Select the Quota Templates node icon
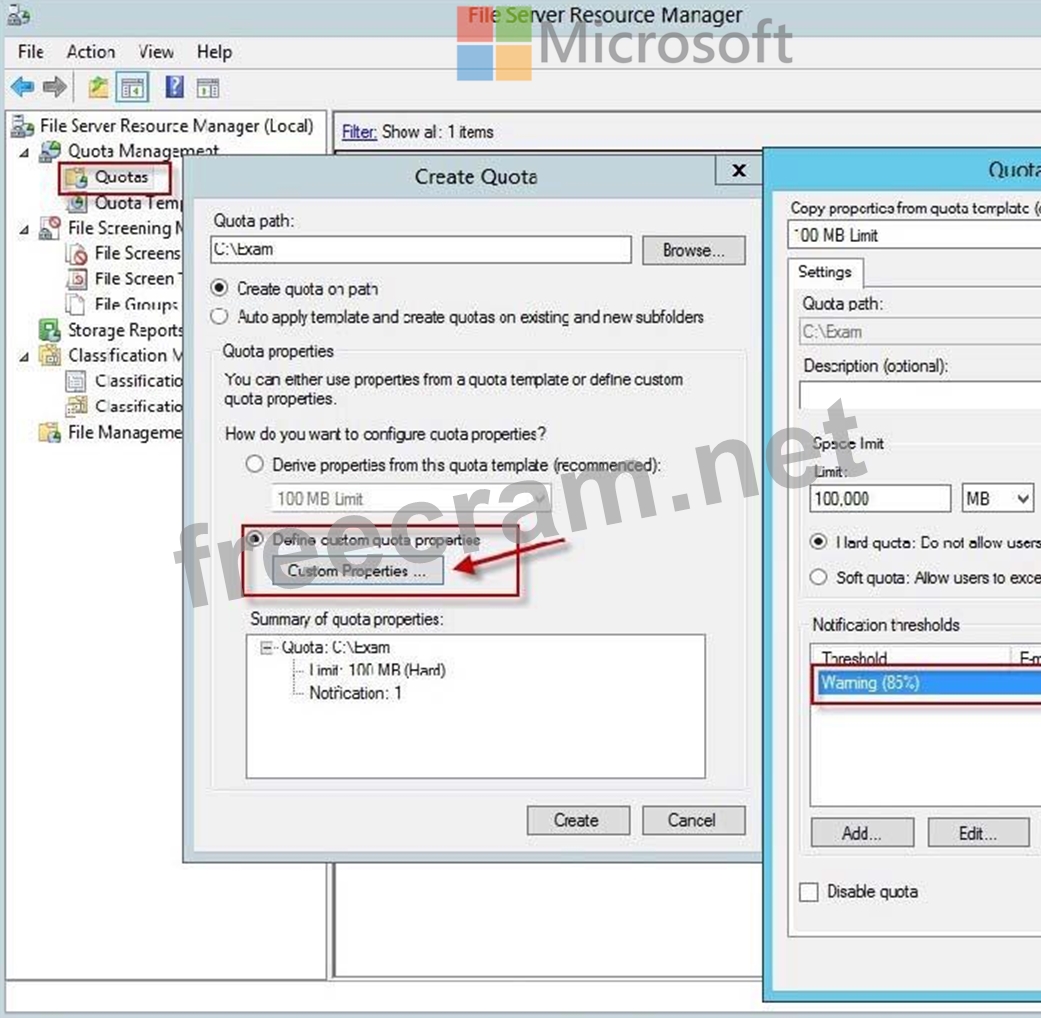This screenshot has width=1041, height=1018. point(77,203)
